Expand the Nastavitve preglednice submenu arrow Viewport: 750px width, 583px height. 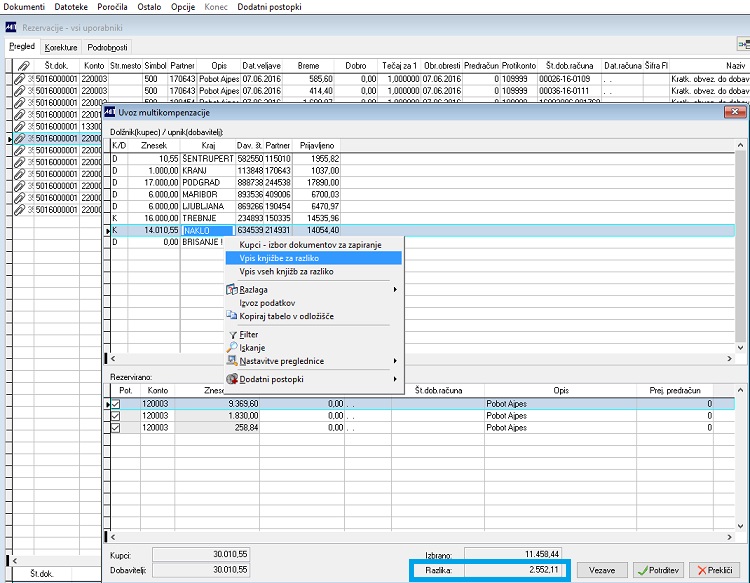(x=395, y=361)
